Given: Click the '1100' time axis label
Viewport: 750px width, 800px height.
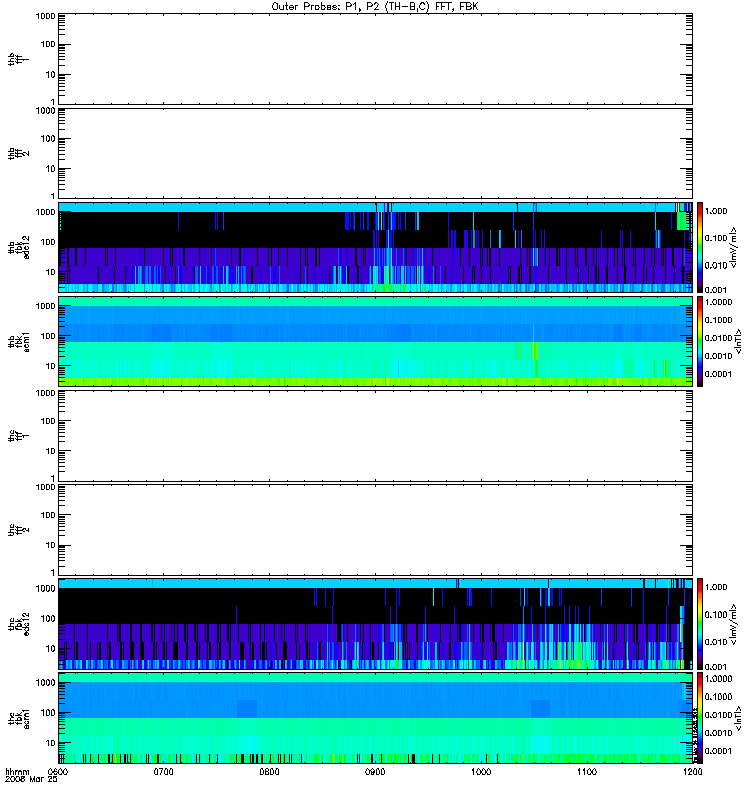Looking at the screenshot, I should [x=587, y=772].
